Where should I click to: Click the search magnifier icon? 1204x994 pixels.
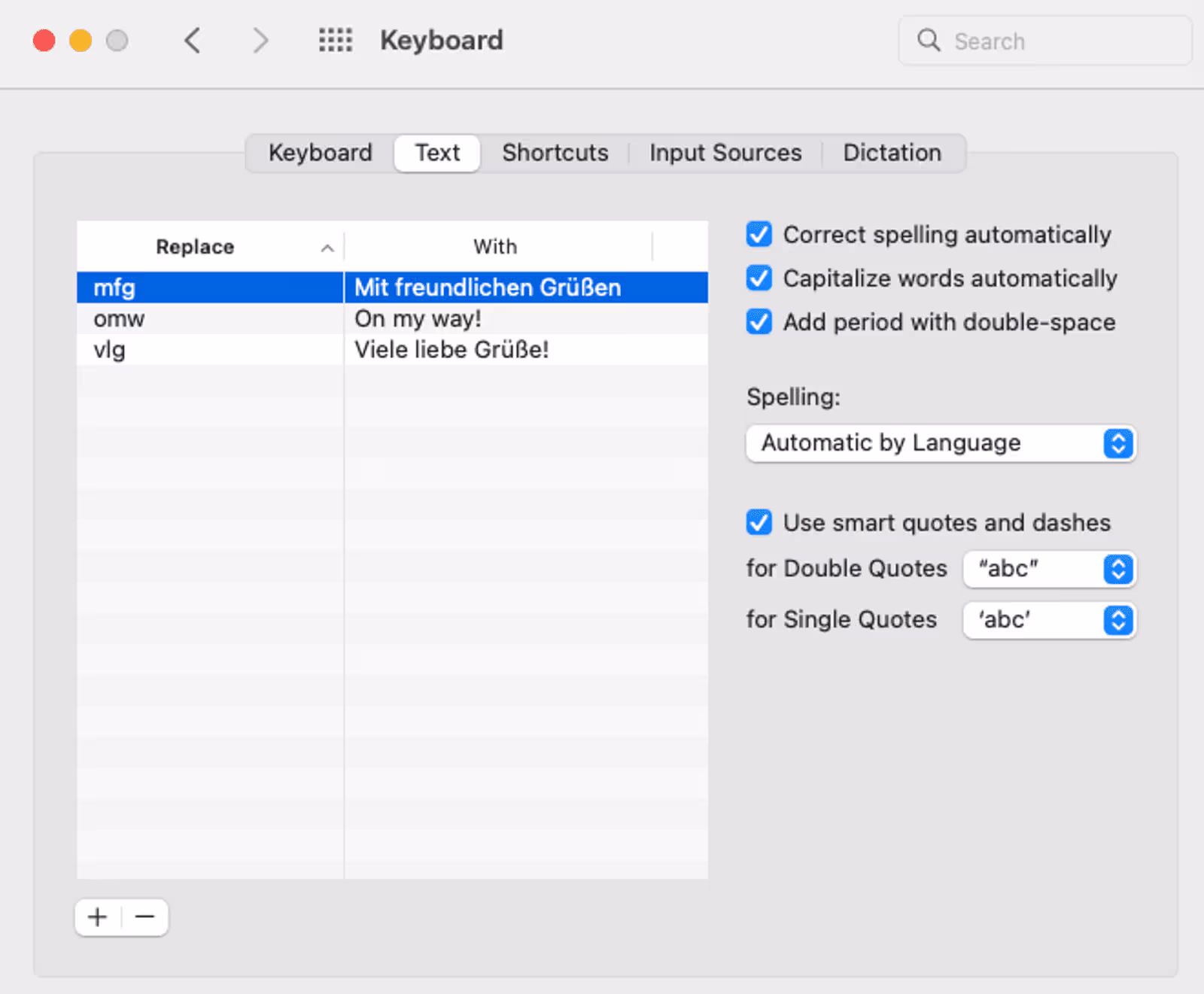click(929, 40)
